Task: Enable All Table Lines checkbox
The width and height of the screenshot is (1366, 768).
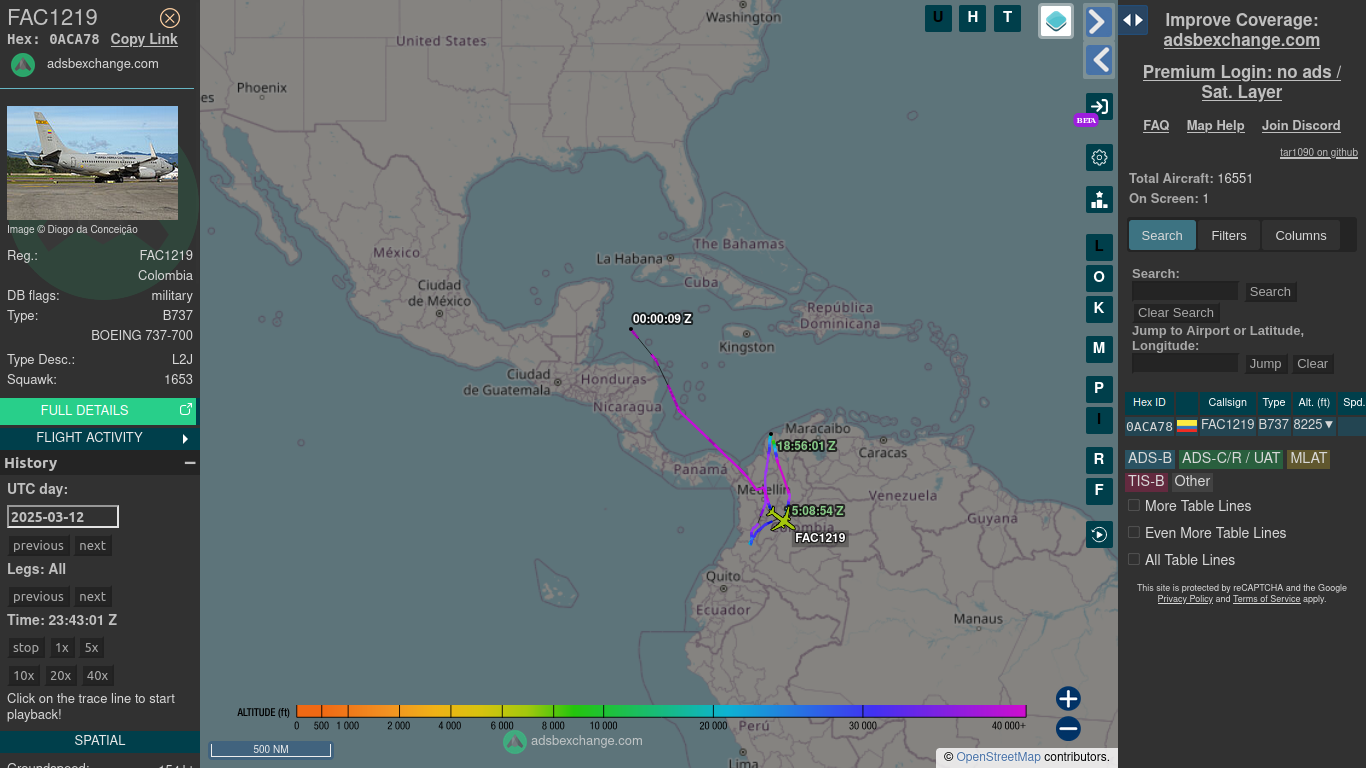Action: pos(1134,560)
